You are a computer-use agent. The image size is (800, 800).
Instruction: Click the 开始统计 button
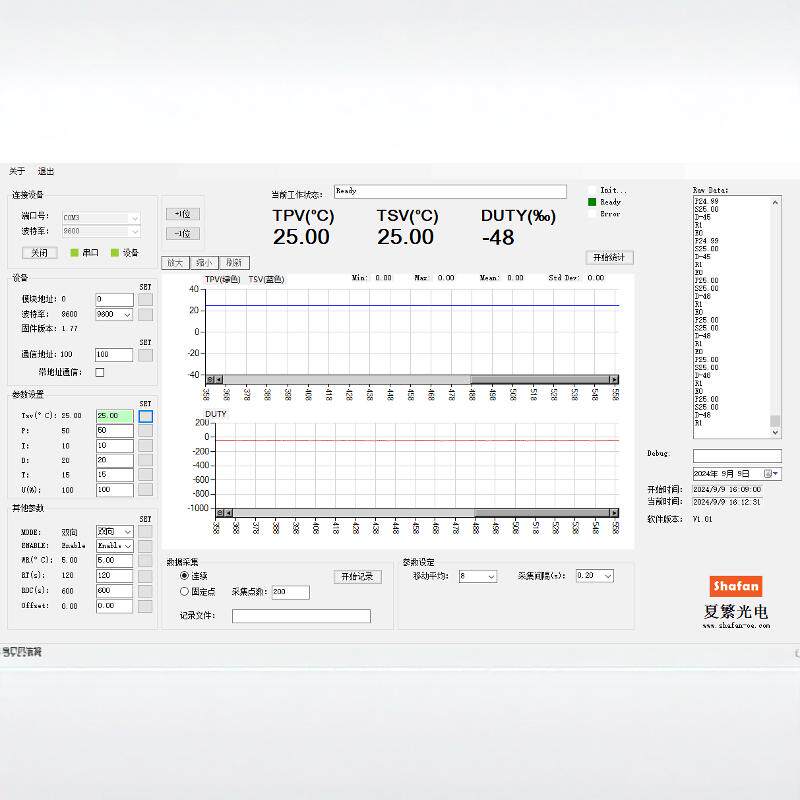609,257
